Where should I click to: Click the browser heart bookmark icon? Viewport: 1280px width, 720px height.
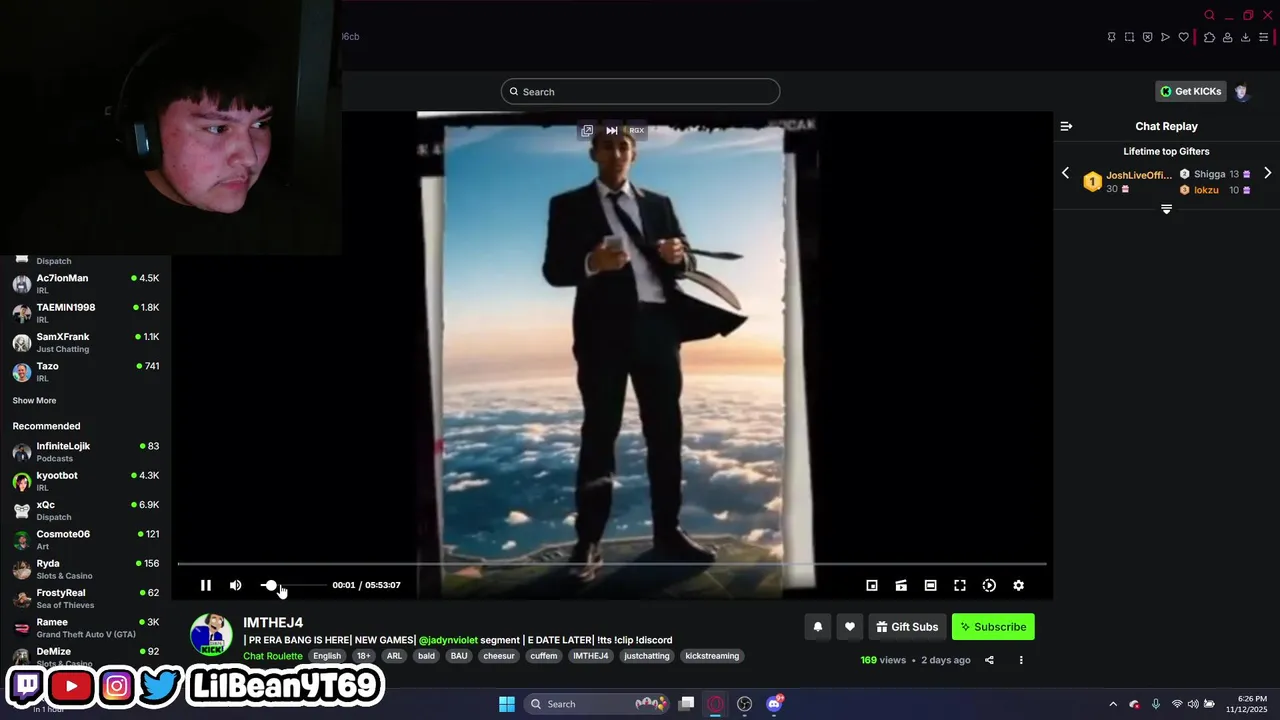pyautogui.click(x=1183, y=37)
